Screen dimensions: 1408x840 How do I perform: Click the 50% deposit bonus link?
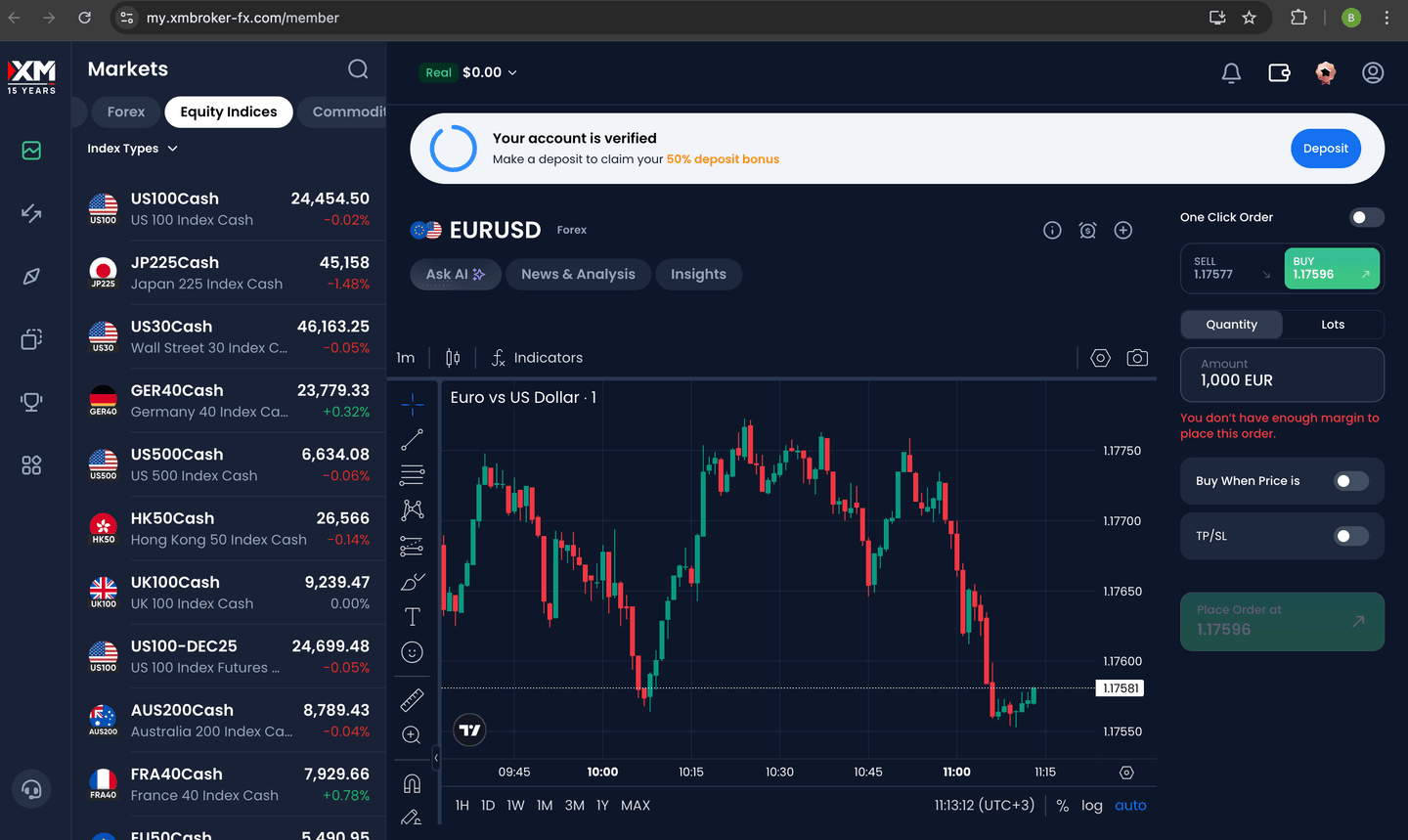click(x=723, y=159)
